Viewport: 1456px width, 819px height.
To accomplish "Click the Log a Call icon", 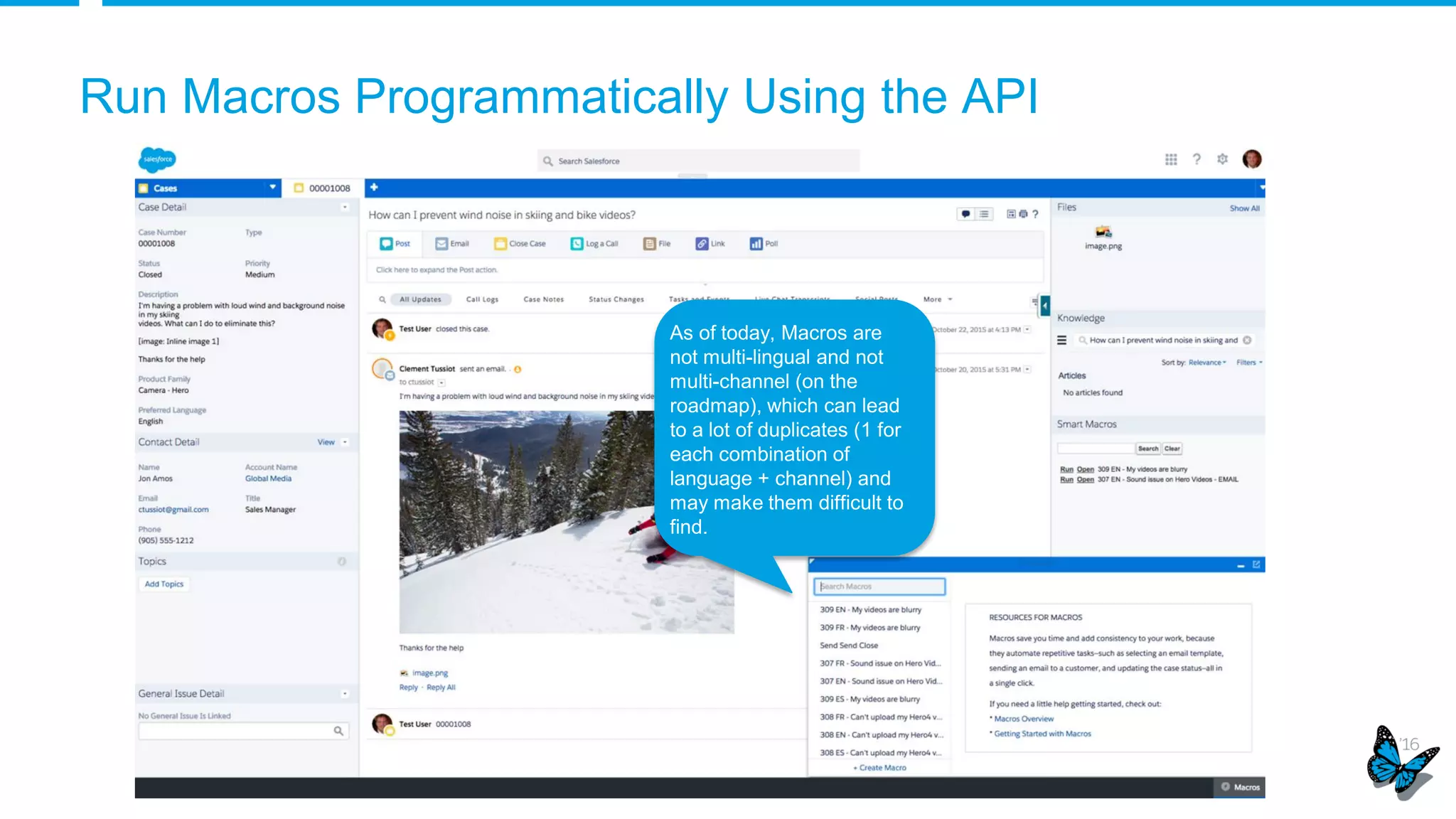I will [577, 244].
